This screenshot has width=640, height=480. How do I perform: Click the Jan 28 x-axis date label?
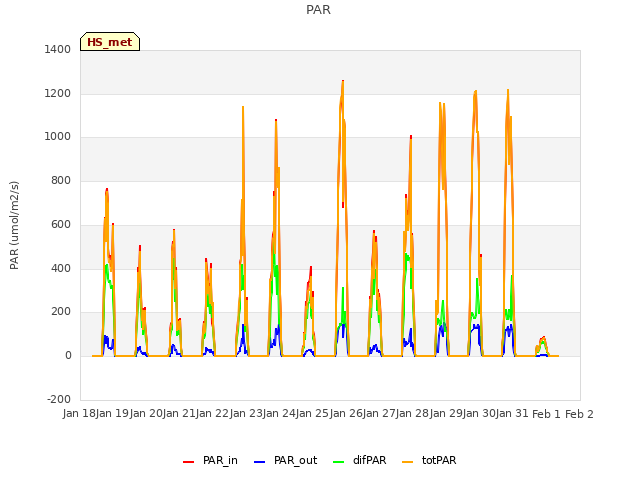[x=412, y=414]
